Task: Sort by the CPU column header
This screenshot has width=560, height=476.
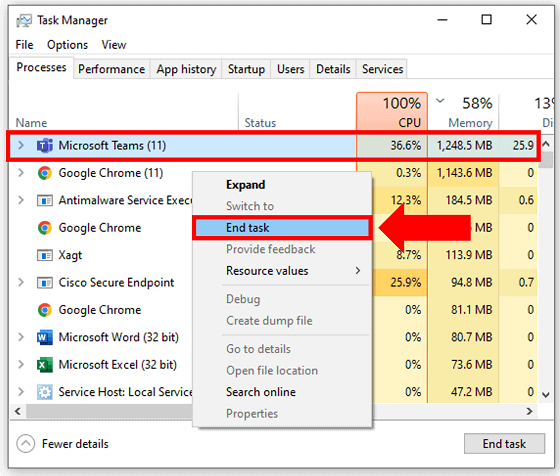Action: 392,111
